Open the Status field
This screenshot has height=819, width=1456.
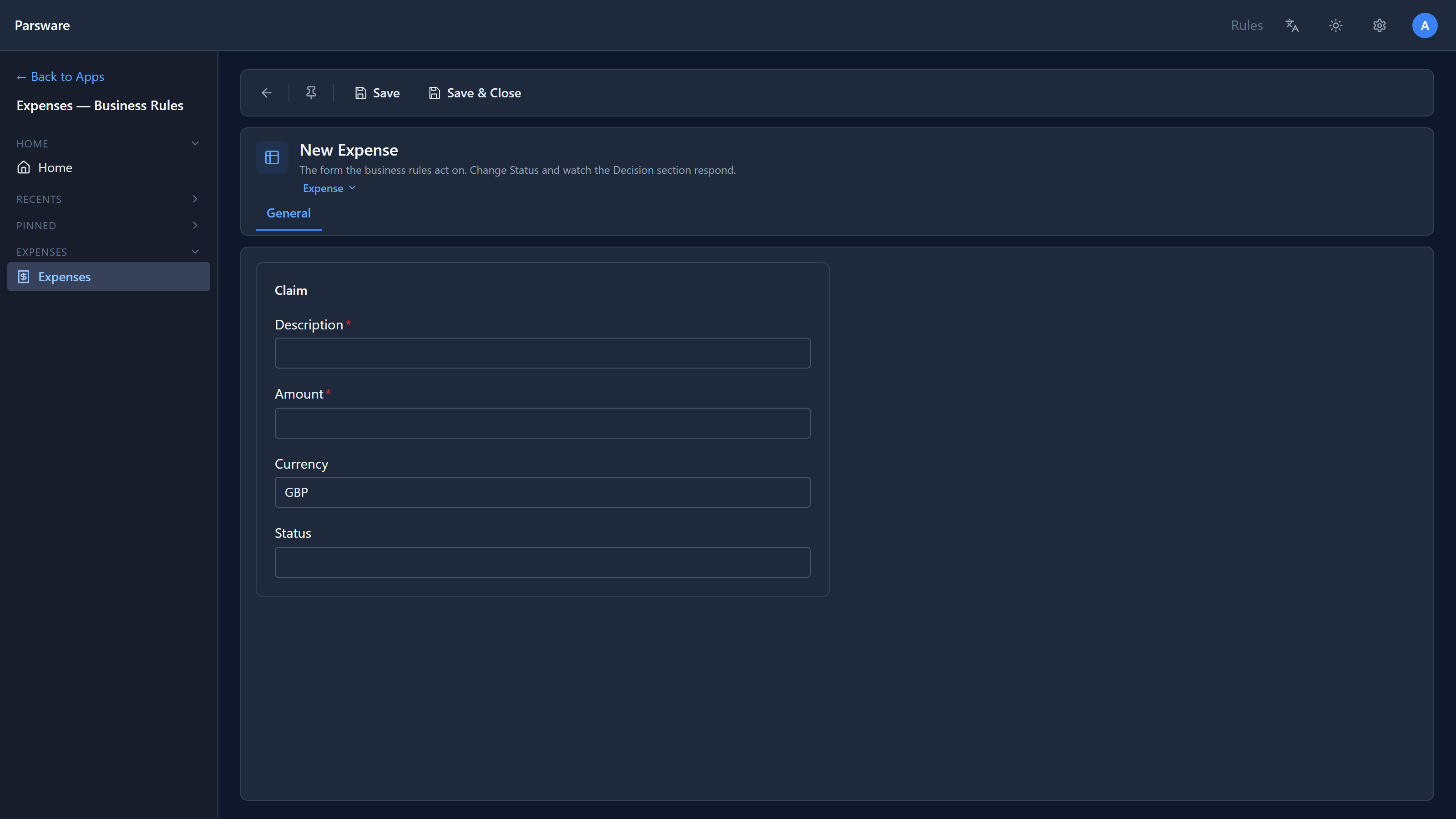(542, 562)
